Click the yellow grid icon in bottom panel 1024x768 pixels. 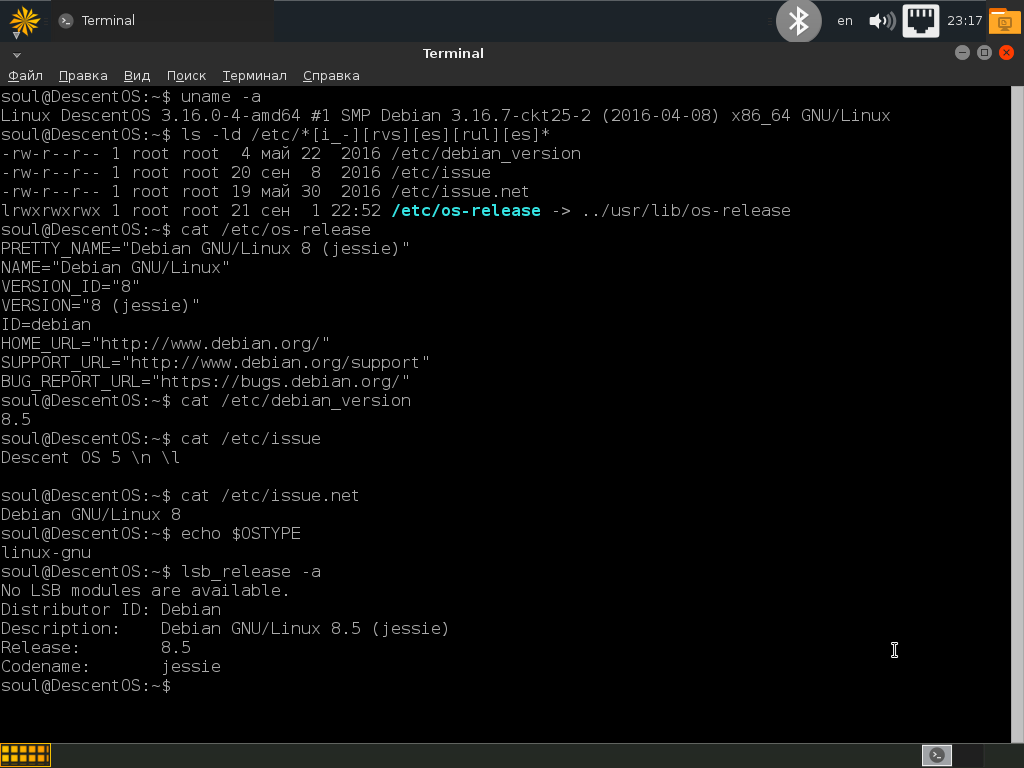pos(25,756)
